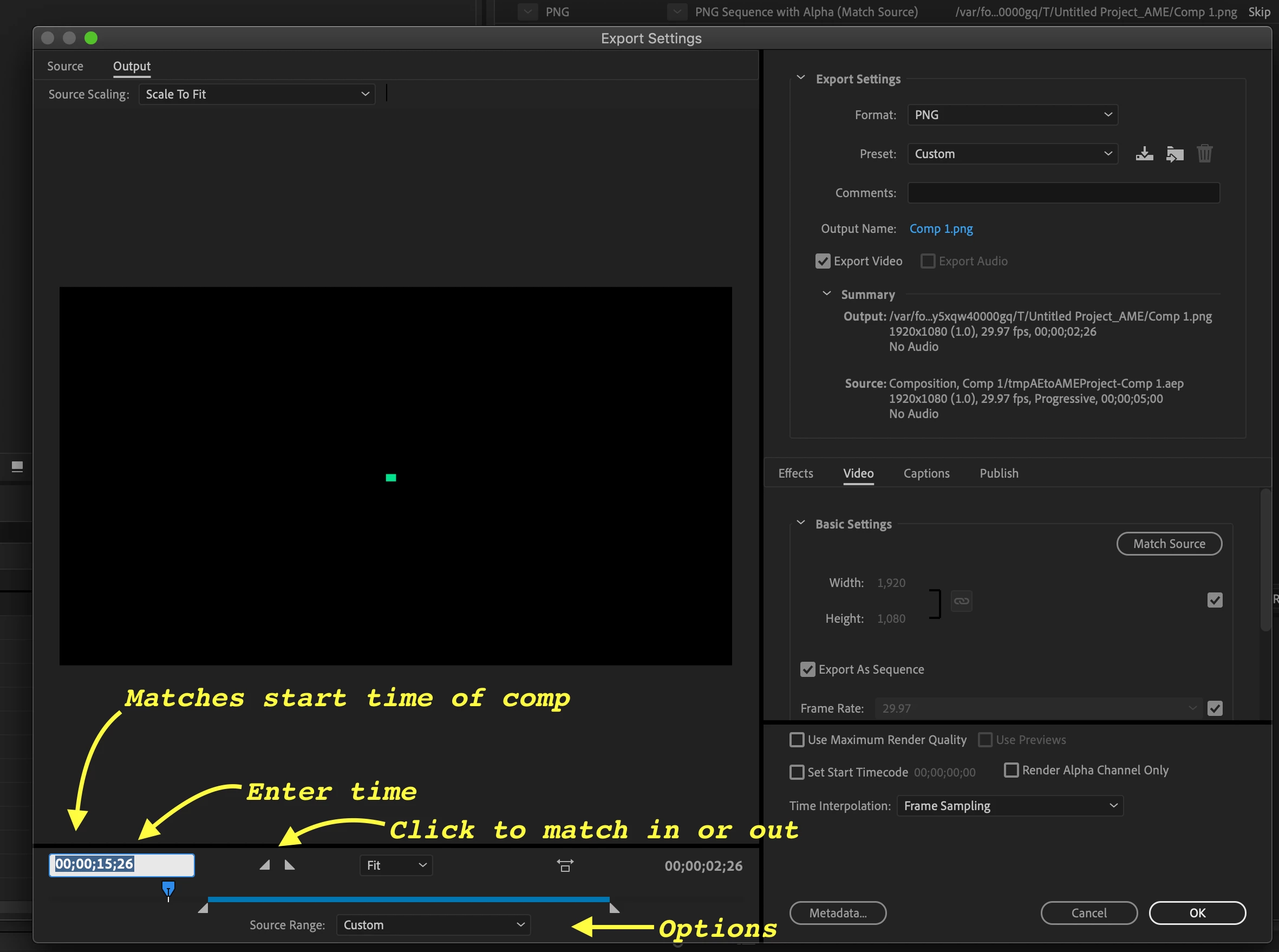Switch to the Source tab
The width and height of the screenshot is (1279, 952).
click(65, 66)
